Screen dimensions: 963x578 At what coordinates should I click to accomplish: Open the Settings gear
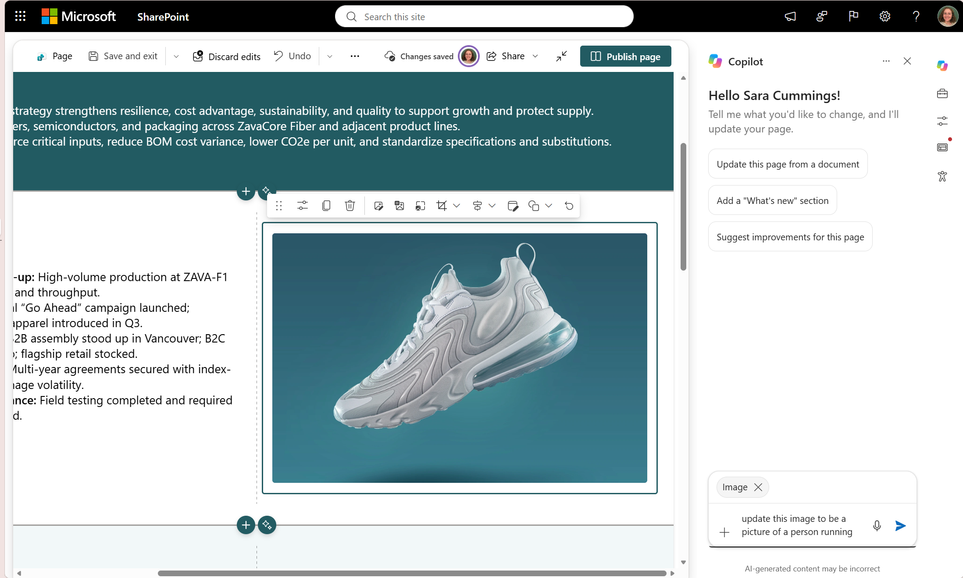[884, 17]
